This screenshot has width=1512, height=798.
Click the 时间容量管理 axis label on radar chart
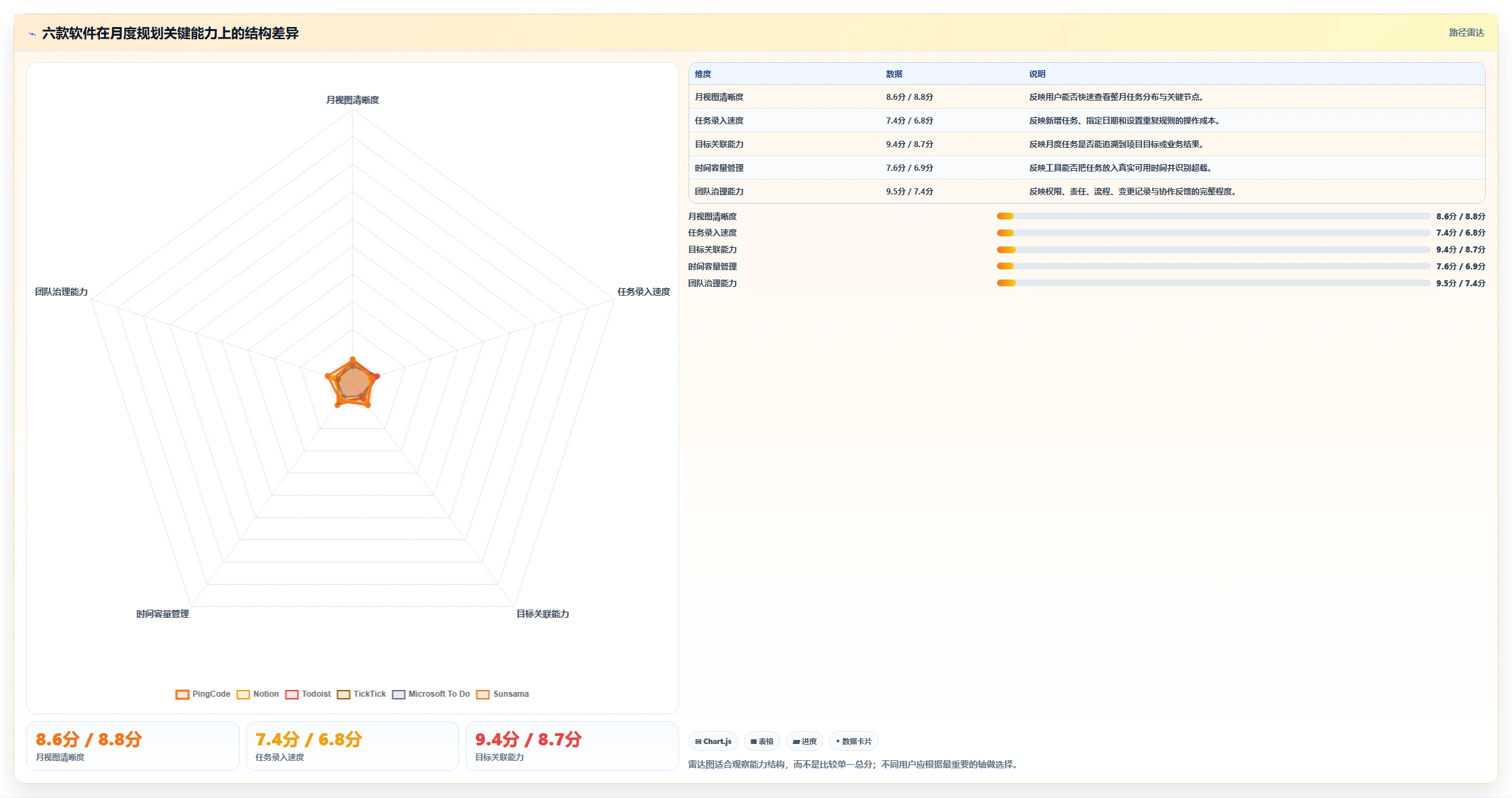pos(163,614)
